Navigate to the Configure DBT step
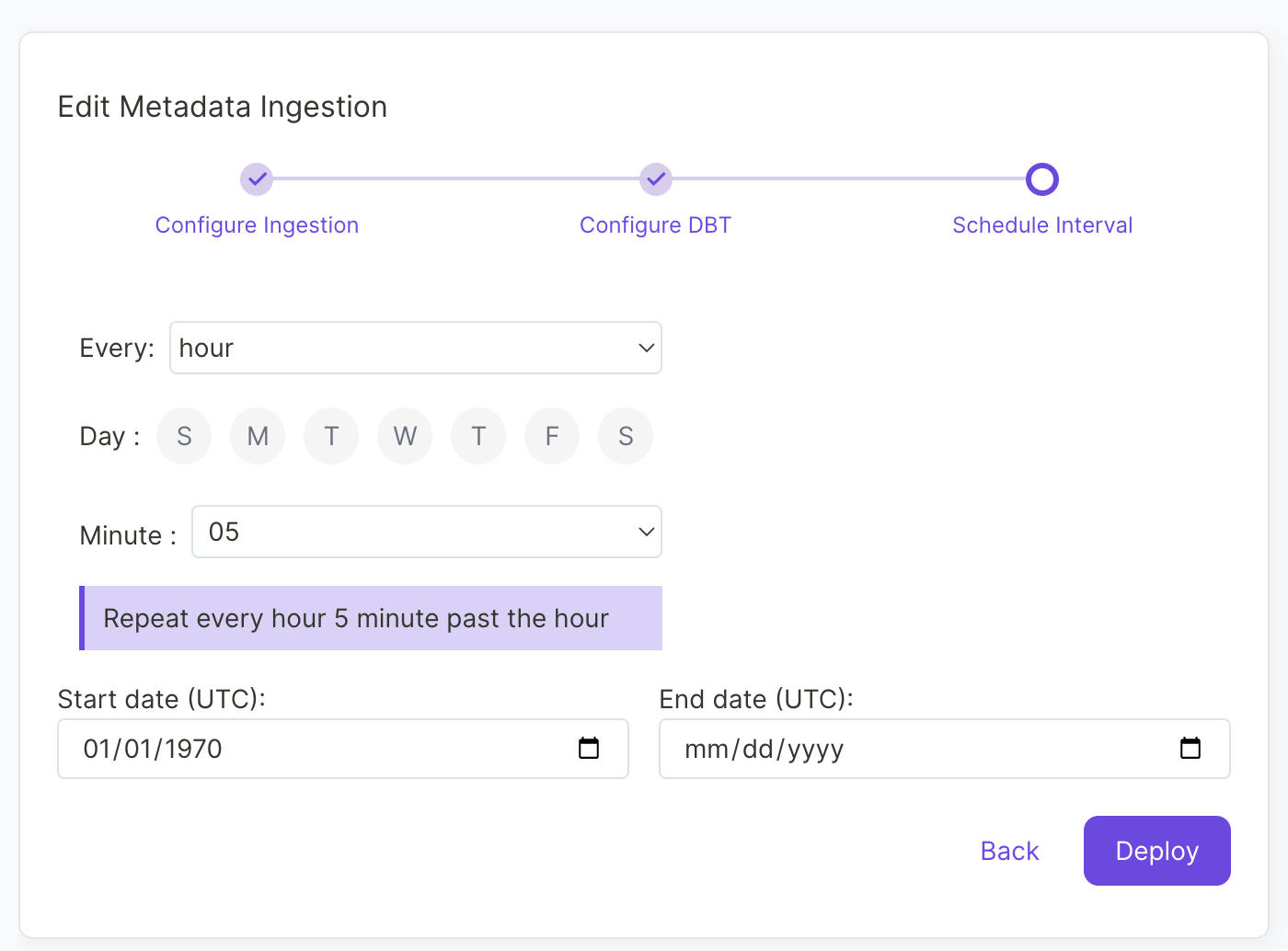The image size is (1288, 951). 655,224
